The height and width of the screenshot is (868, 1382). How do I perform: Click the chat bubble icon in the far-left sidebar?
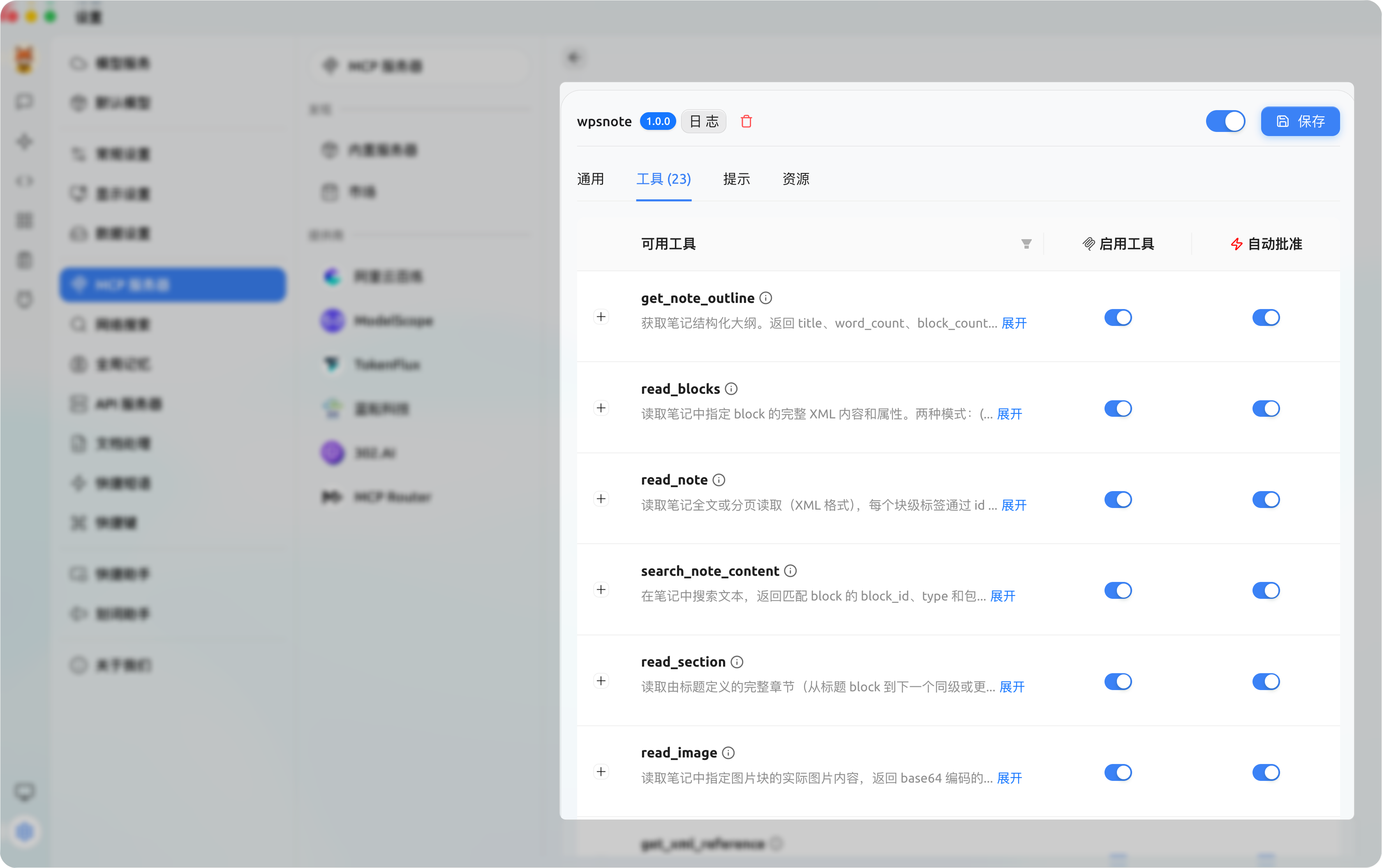pyautogui.click(x=24, y=102)
